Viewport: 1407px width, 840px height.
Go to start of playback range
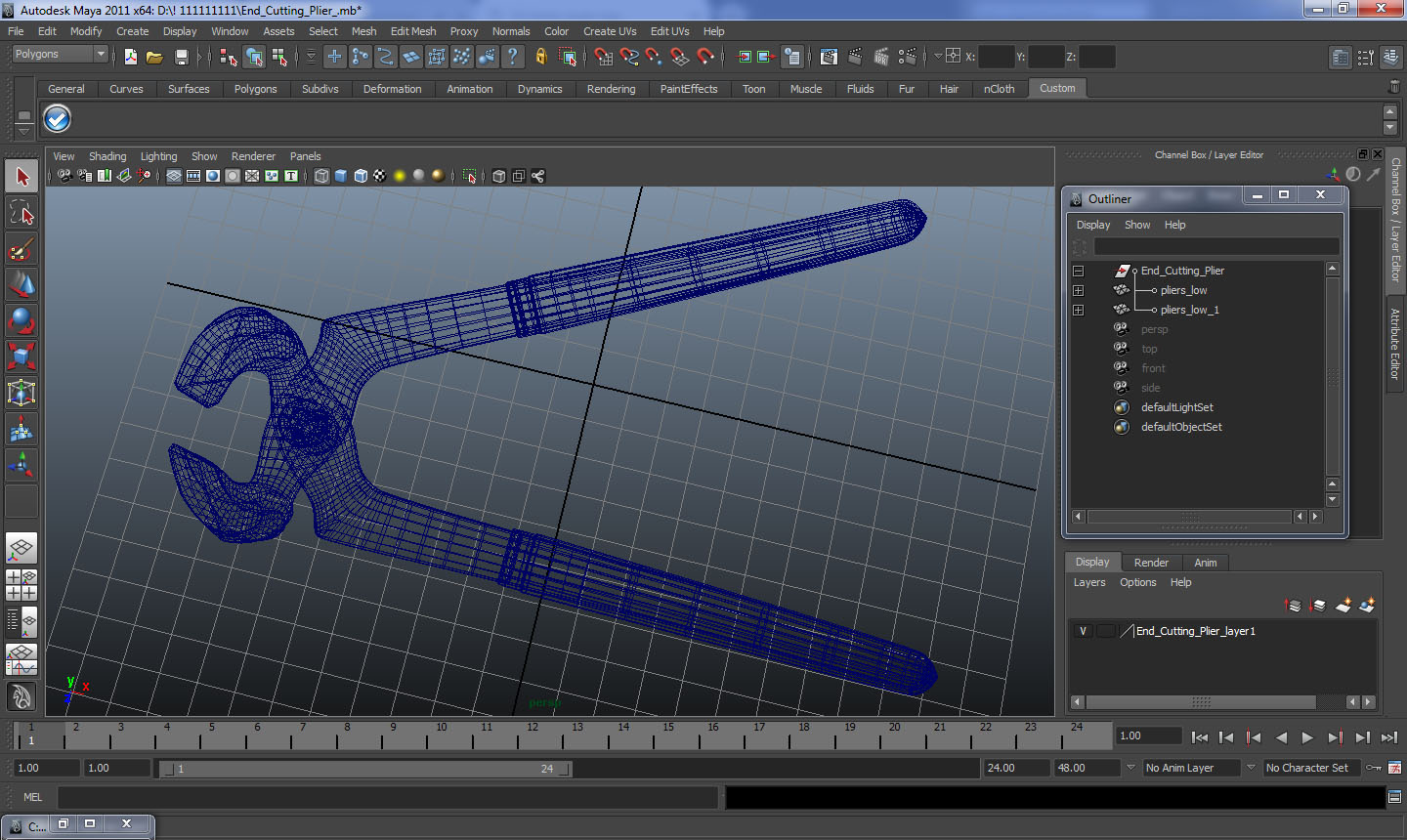tap(1200, 737)
